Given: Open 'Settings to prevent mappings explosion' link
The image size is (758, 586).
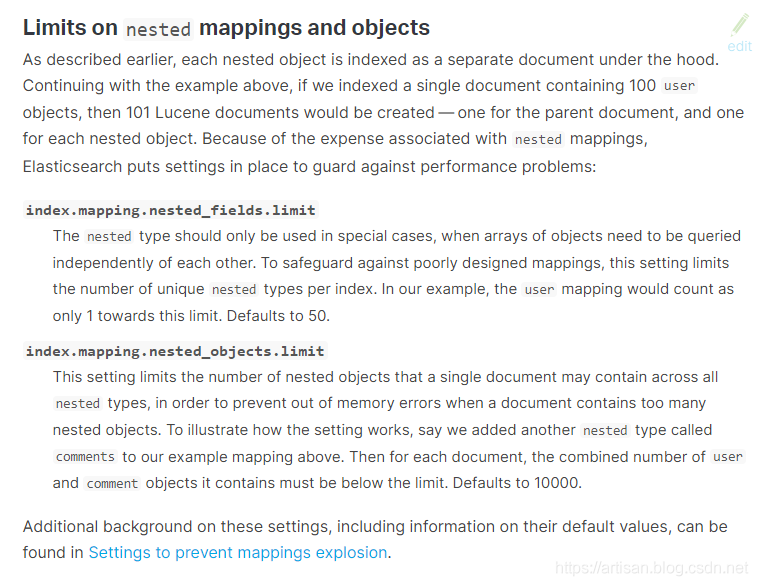Looking at the screenshot, I should [238, 552].
